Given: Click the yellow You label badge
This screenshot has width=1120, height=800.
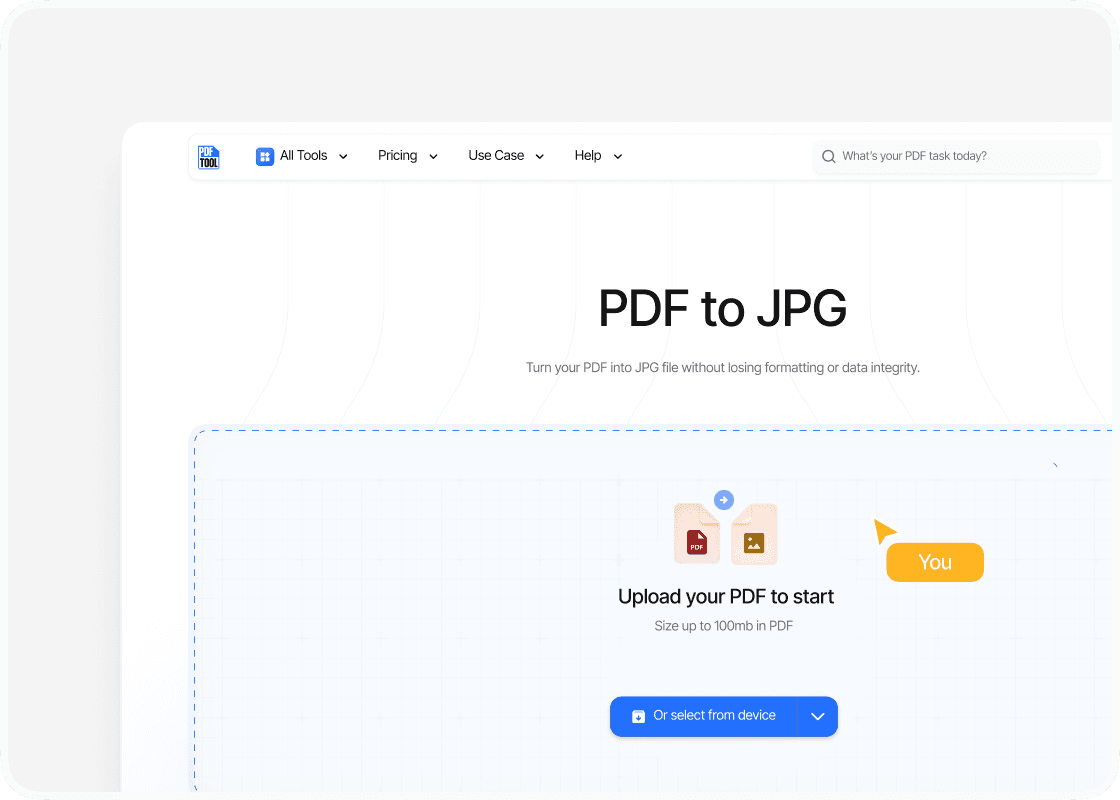Looking at the screenshot, I should (x=935, y=562).
